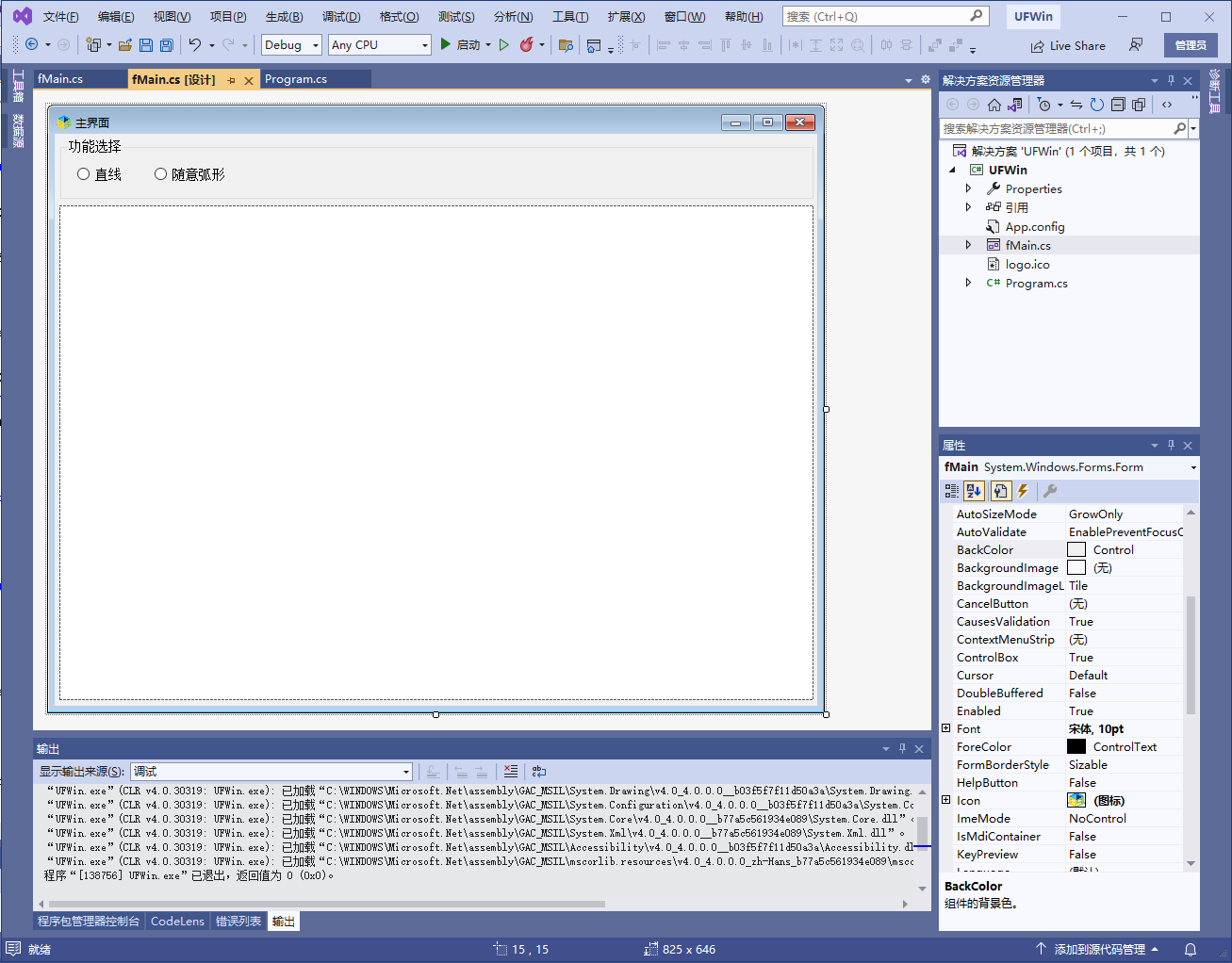Open the 调试(D) menu
Viewport: 1232px width, 963px height.
tap(341, 16)
